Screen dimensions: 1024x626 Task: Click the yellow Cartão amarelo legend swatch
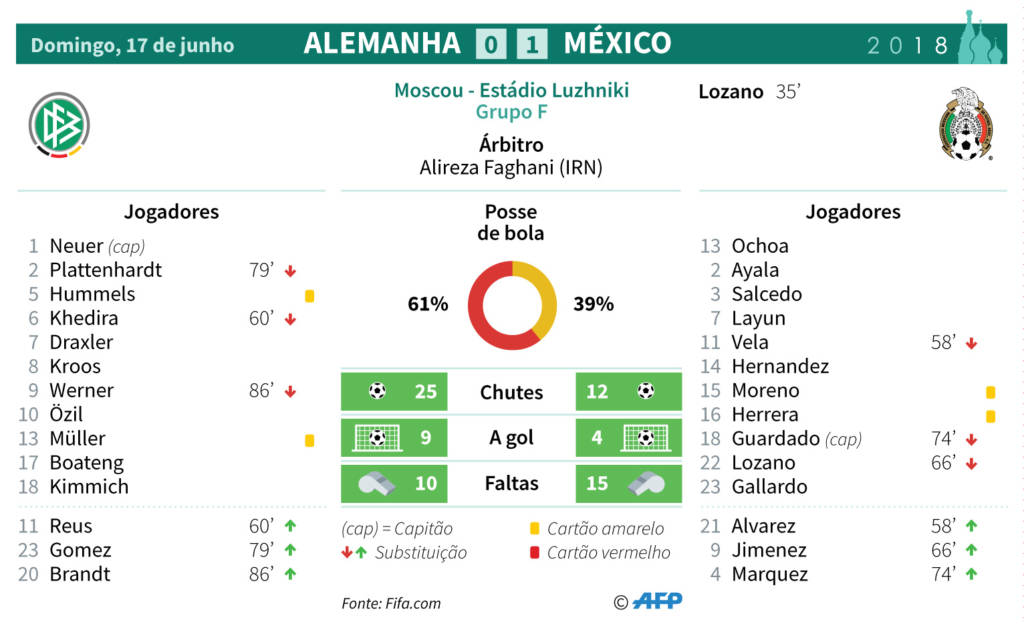click(x=535, y=529)
